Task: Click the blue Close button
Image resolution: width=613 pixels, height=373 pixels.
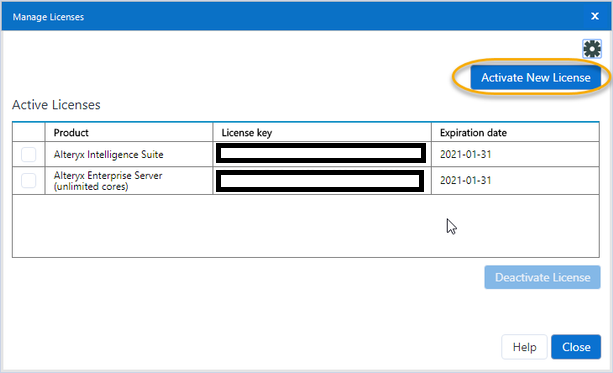Action: click(x=576, y=347)
